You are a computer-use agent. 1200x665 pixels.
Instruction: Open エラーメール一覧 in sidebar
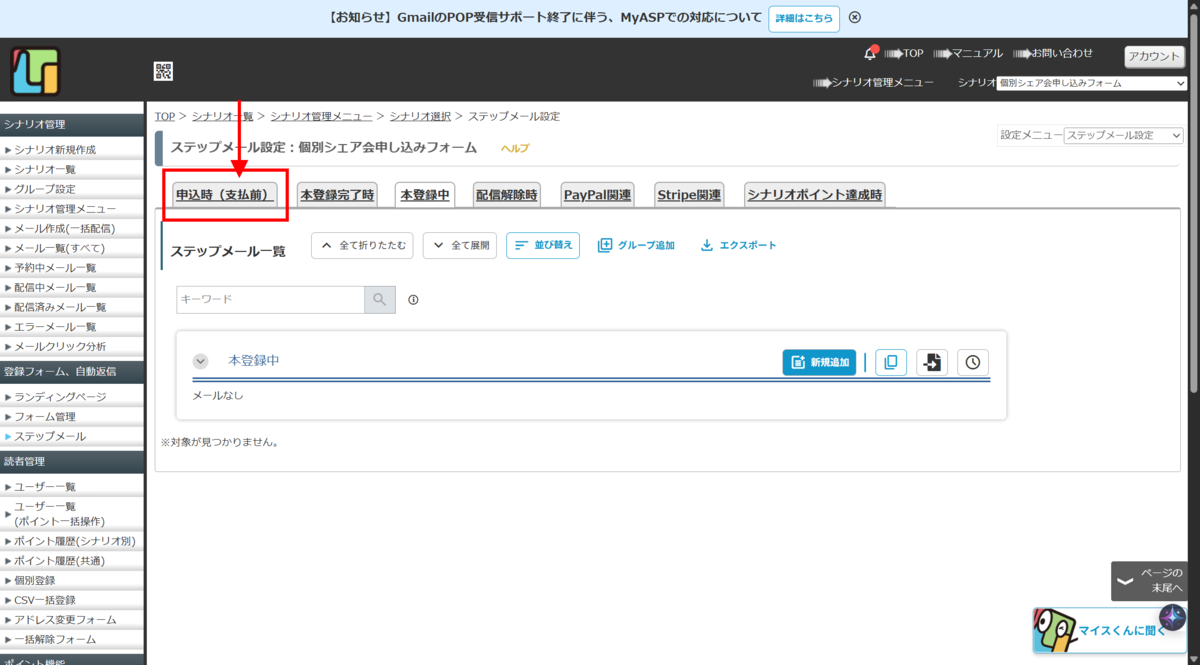[55, 327]
